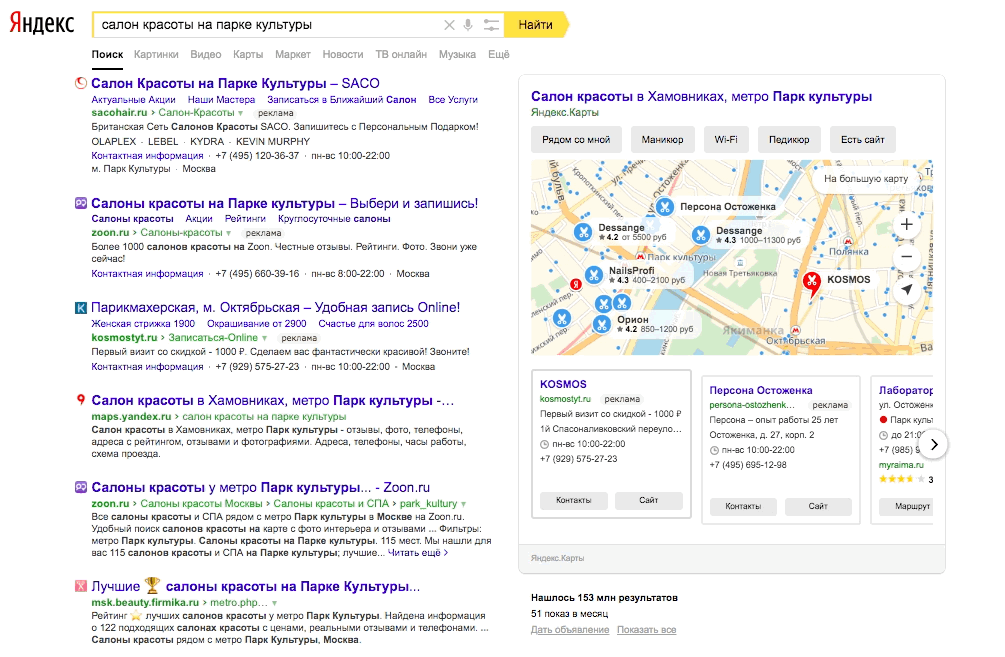
Task: Click firmika favicon icon
Action: click(x=81, y=586)
